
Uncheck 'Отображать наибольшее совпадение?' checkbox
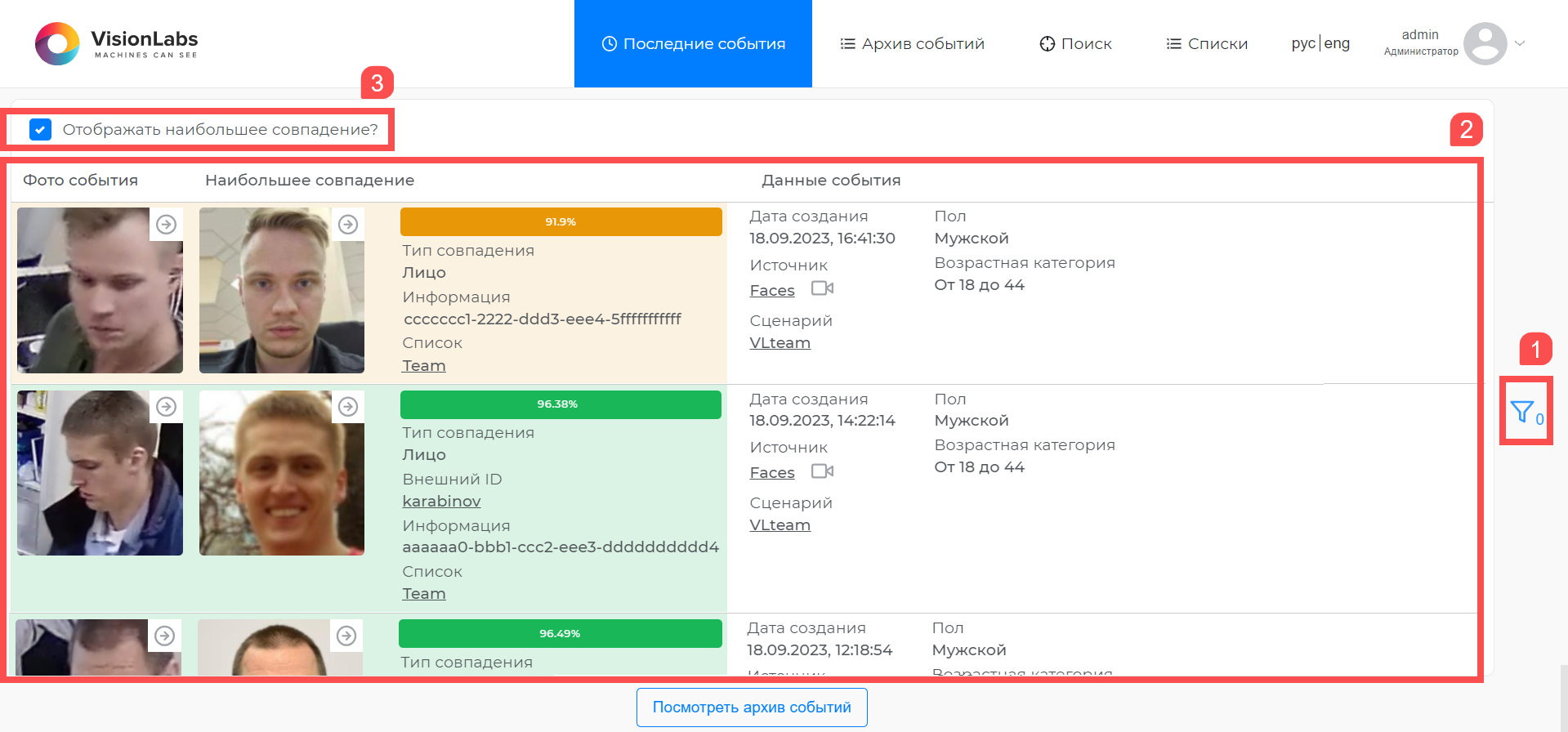[40, 129]
